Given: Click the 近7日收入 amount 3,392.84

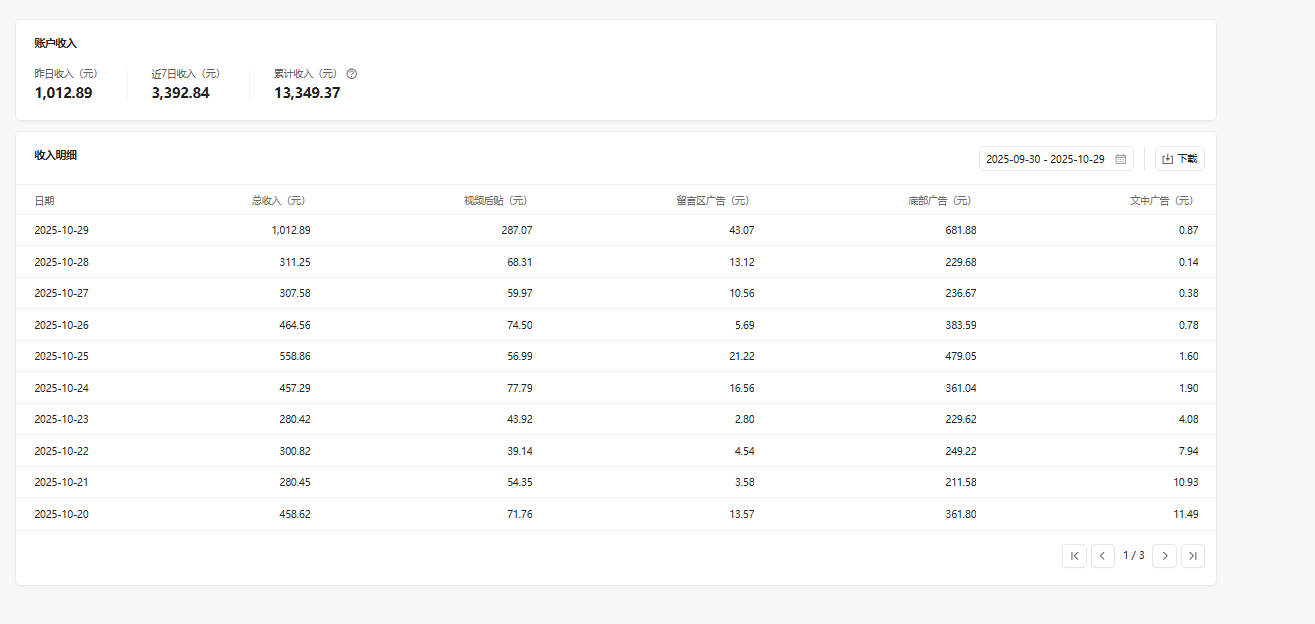Looking at the screenshot, I should coord(181,93).
